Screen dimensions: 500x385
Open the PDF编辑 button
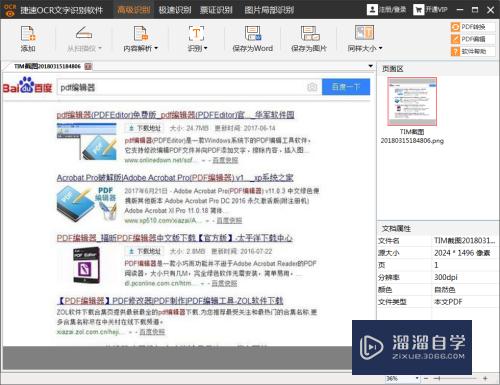coord(473,39)
